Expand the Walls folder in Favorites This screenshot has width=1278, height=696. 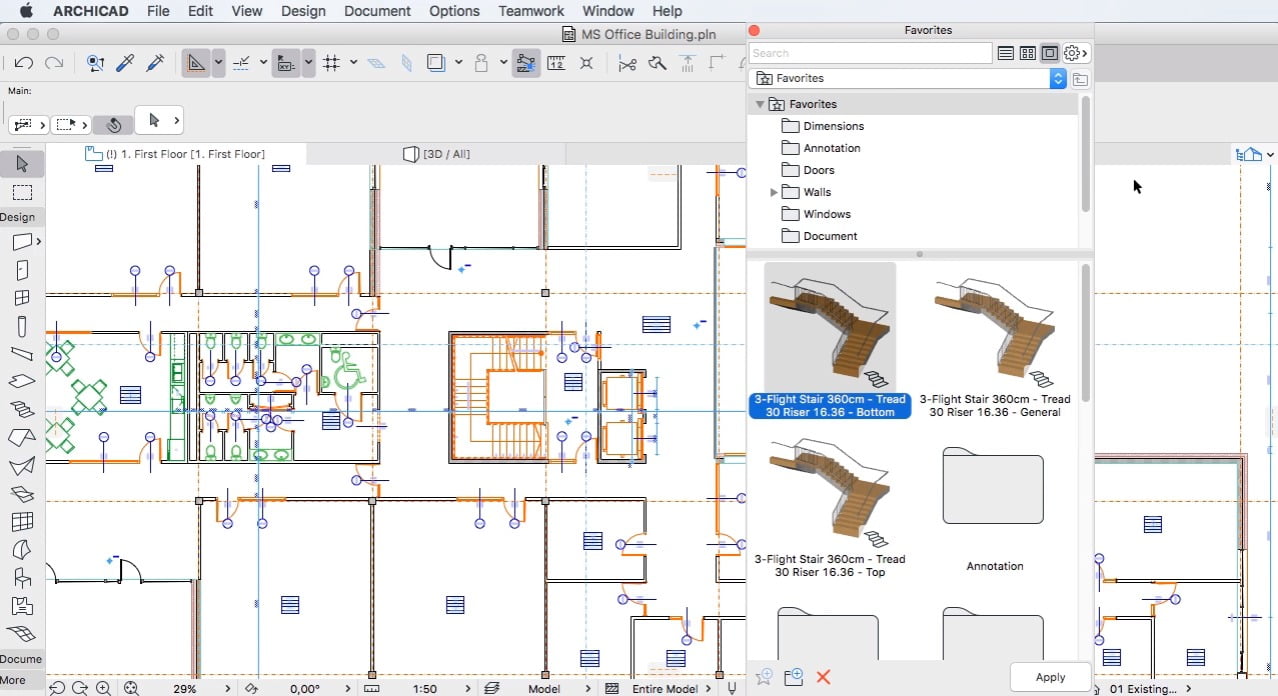pos(774,192)
